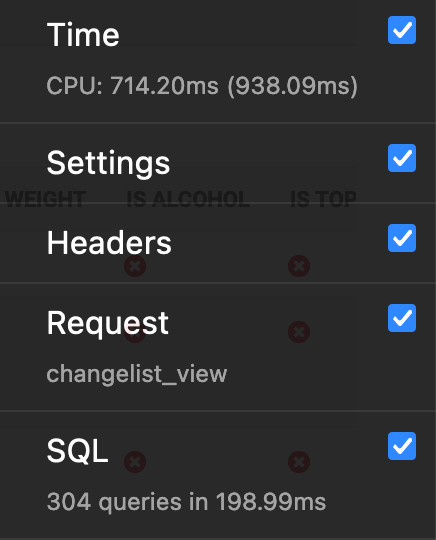Uncheck the Settings panel checkbox
Image resolution: width=436 pixels, height=540 pixels.
click(x=402, y=158)
